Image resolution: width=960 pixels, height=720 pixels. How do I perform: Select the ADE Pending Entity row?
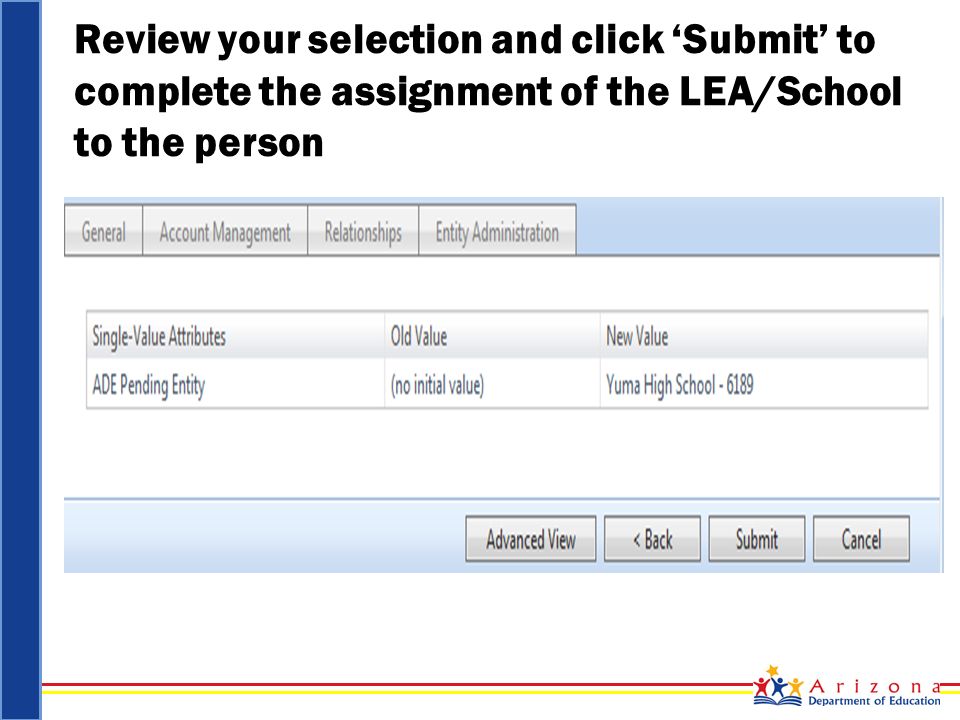pyautogui.click(x=507, y=384)
